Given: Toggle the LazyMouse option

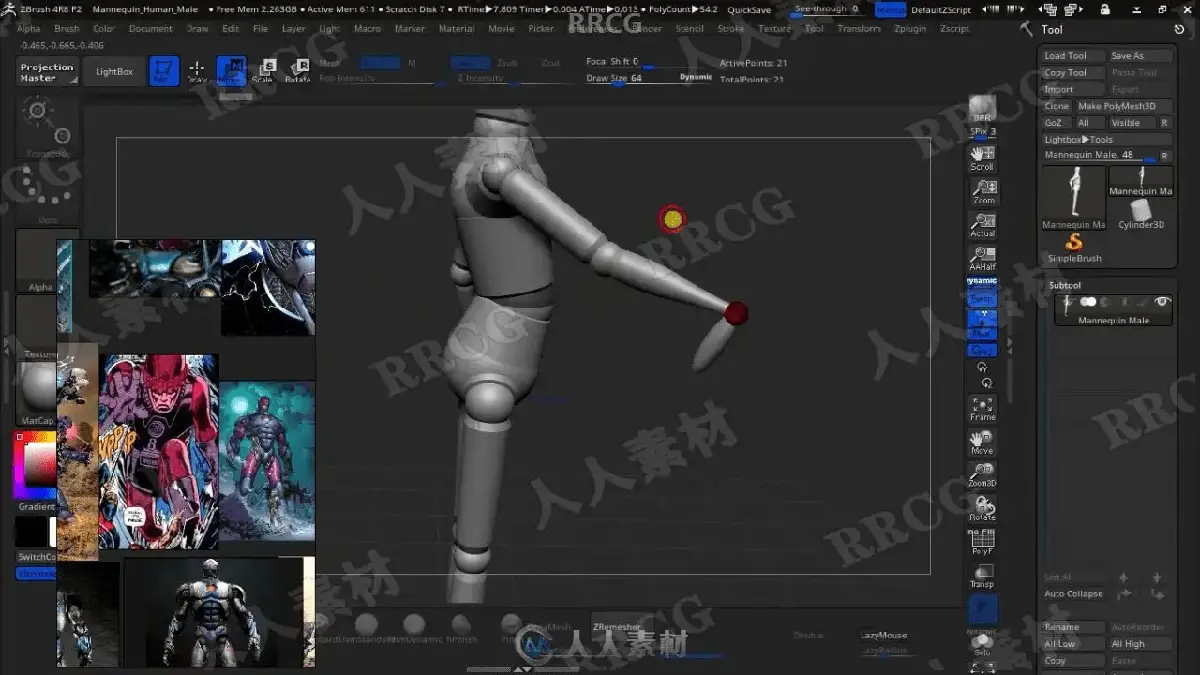Looking at the screenshot, I should pyautogui.click(x=884, y=635).
